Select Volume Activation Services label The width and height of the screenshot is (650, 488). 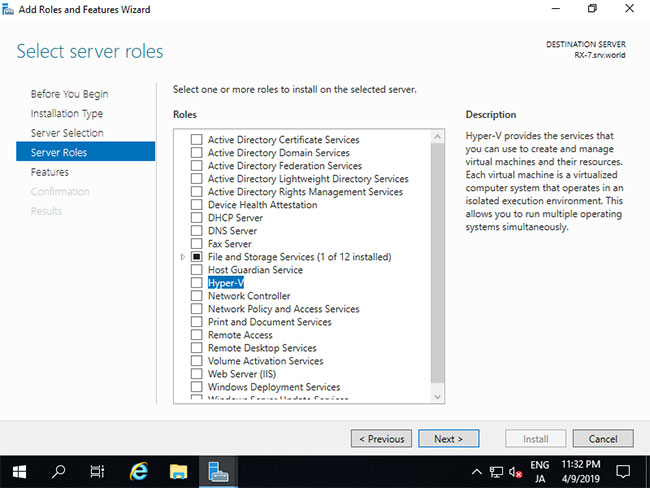pyautogui.click(x=265, y=361)
